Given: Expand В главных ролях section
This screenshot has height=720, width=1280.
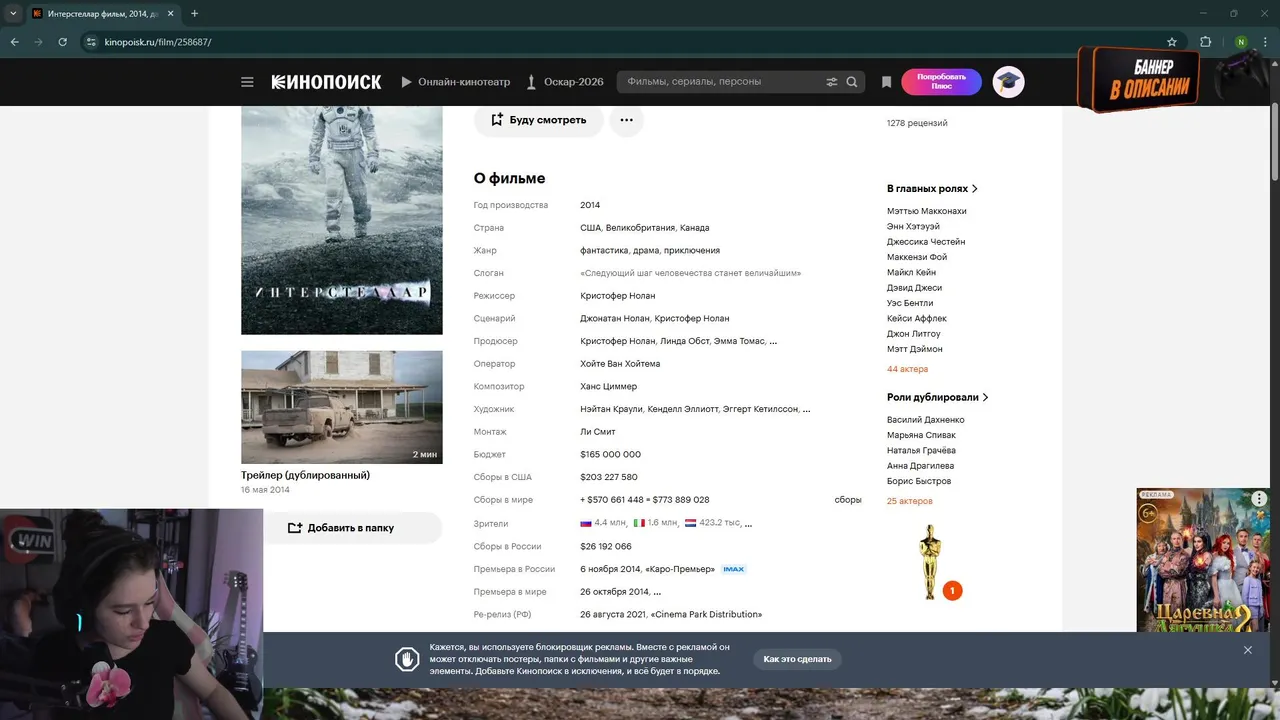Looking at the screenshot, I should (932, 188).
